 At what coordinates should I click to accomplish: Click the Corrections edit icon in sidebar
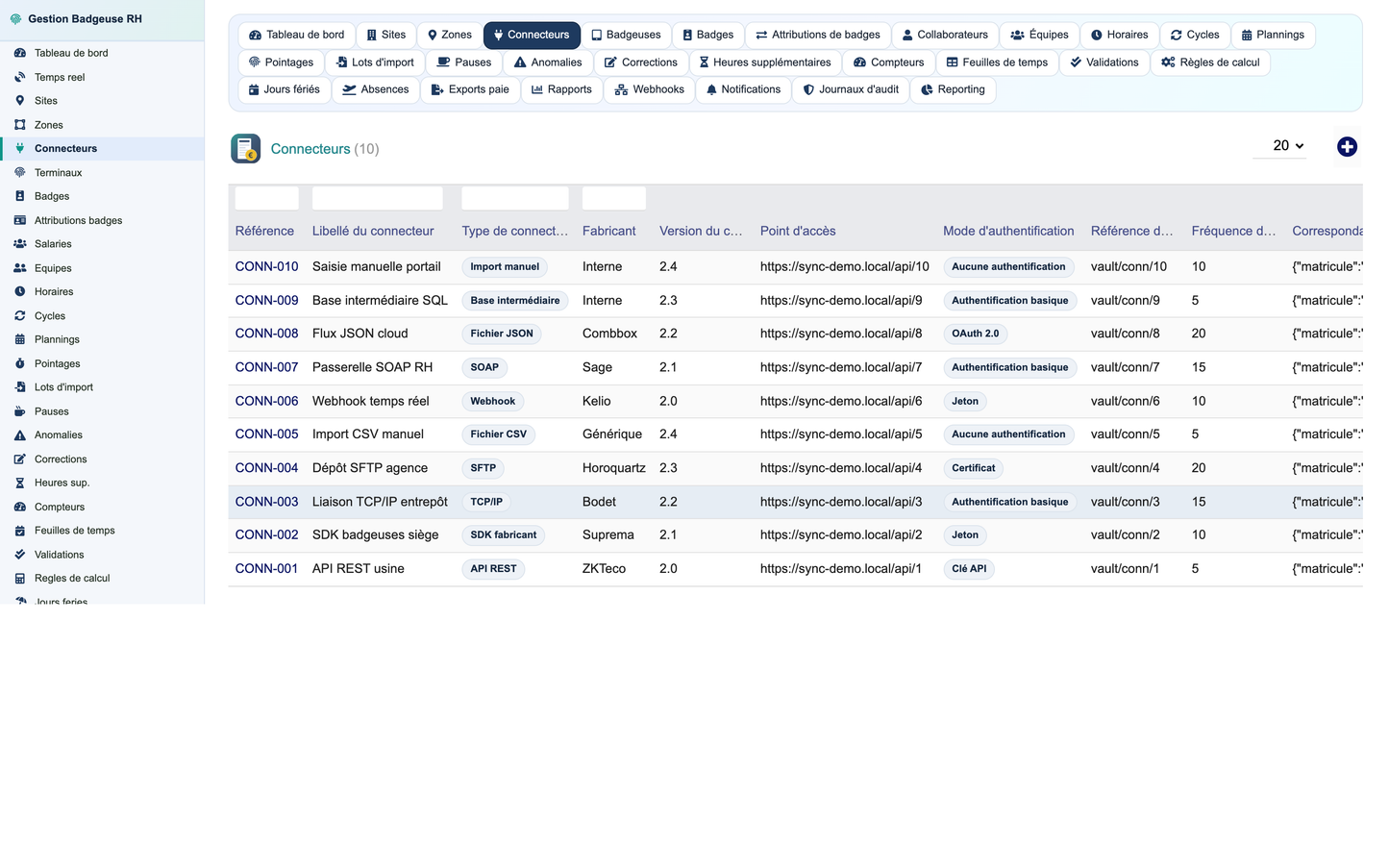19,459
